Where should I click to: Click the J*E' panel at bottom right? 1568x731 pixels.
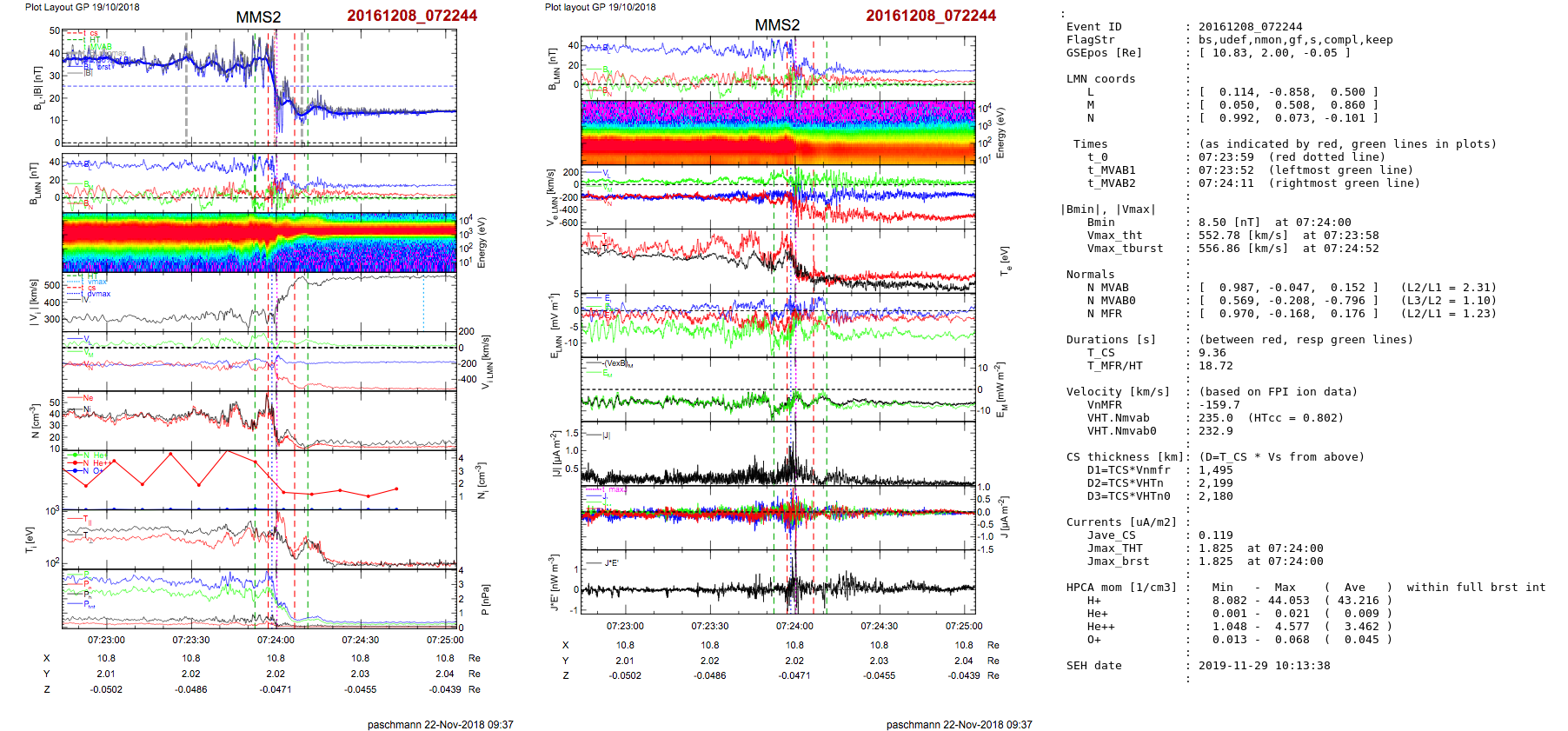tap(778, 581)
